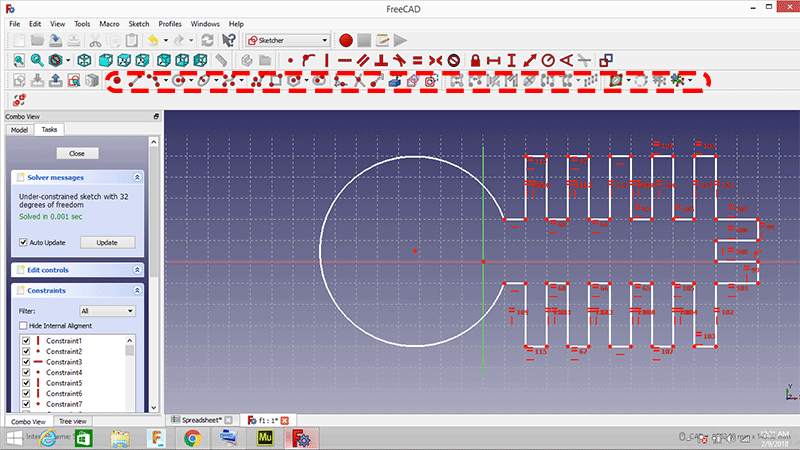Select the Extend Edge tool
Image resolution: width=800 pixels, height=450 pixels.
pyautogui.click(x=377, y=81)
